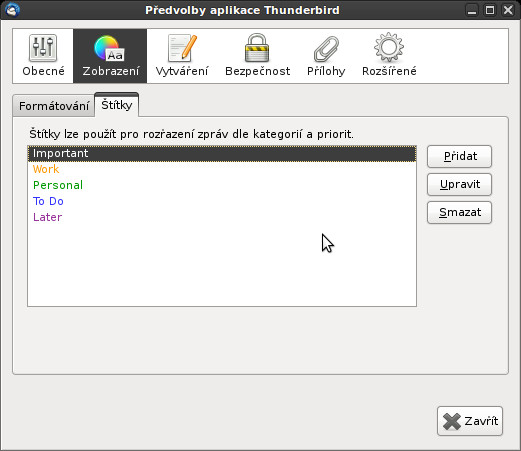521x451 pixels.
Task: Select the Important tag in the list
Action: coord(222,153)
